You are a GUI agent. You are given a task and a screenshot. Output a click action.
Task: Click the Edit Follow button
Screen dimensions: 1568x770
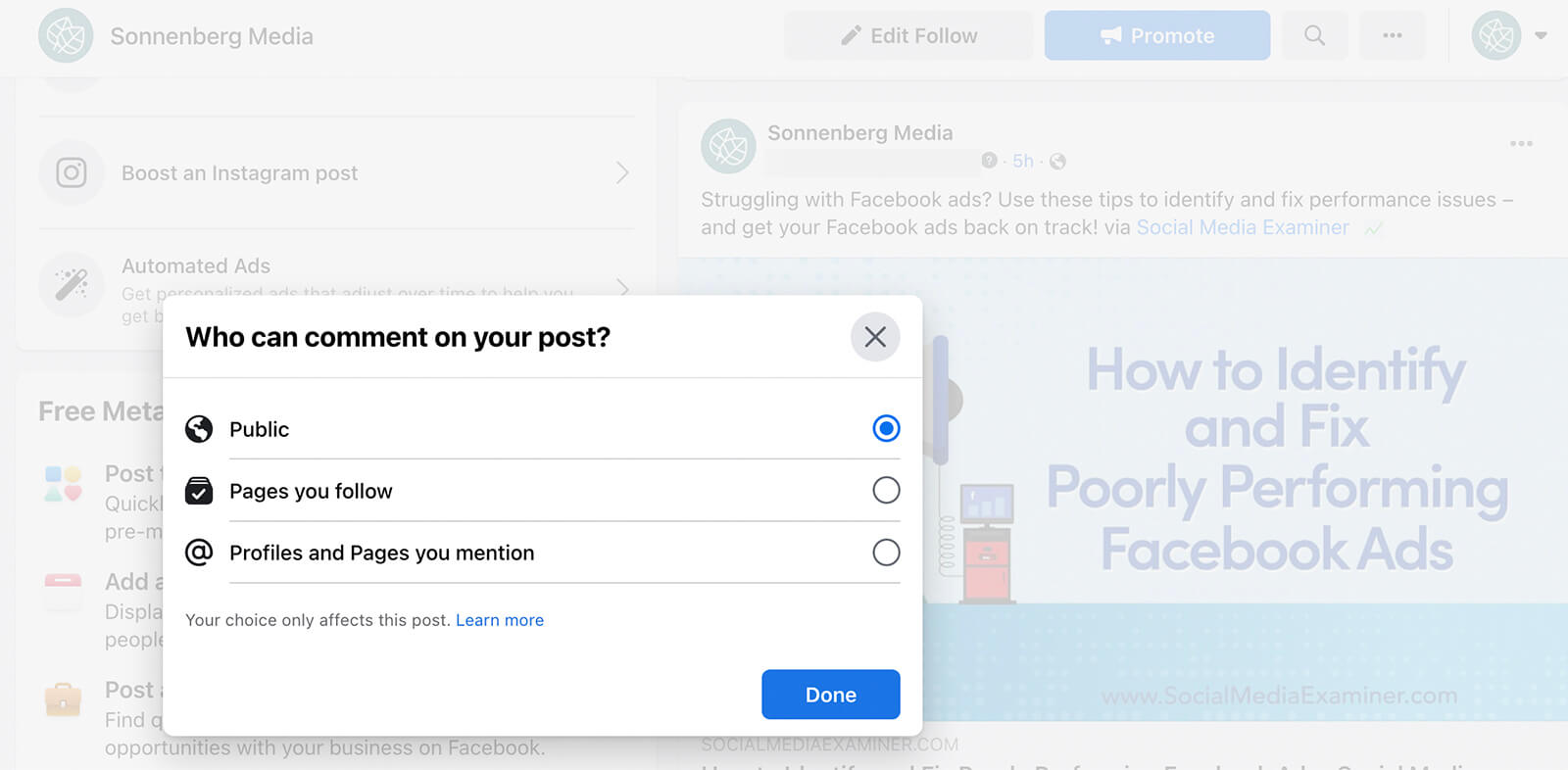(908, 36)
